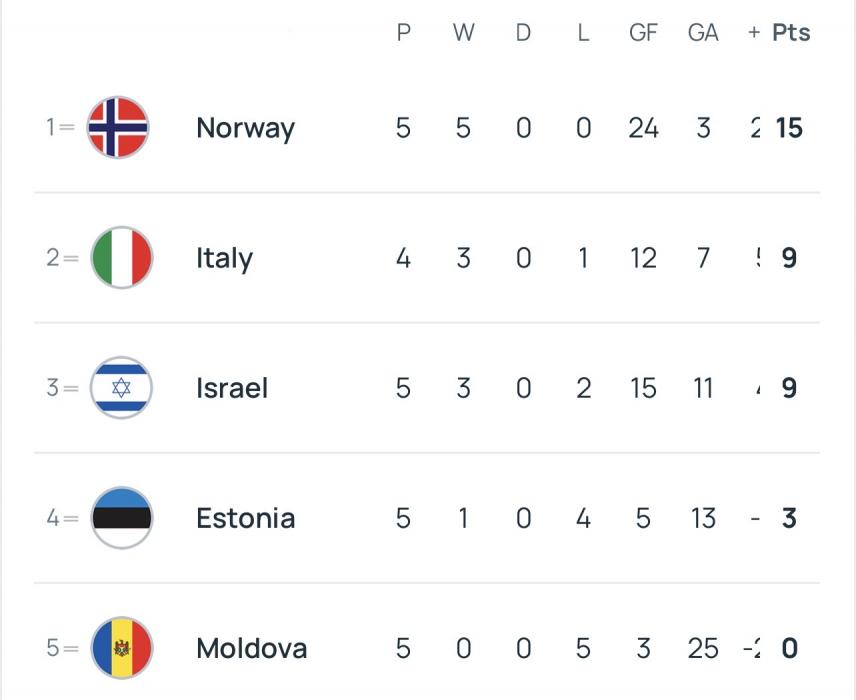Click the Norway flag icon
Image resolution: width=856 pixels, height=700 pixels.
click(118, 127)
